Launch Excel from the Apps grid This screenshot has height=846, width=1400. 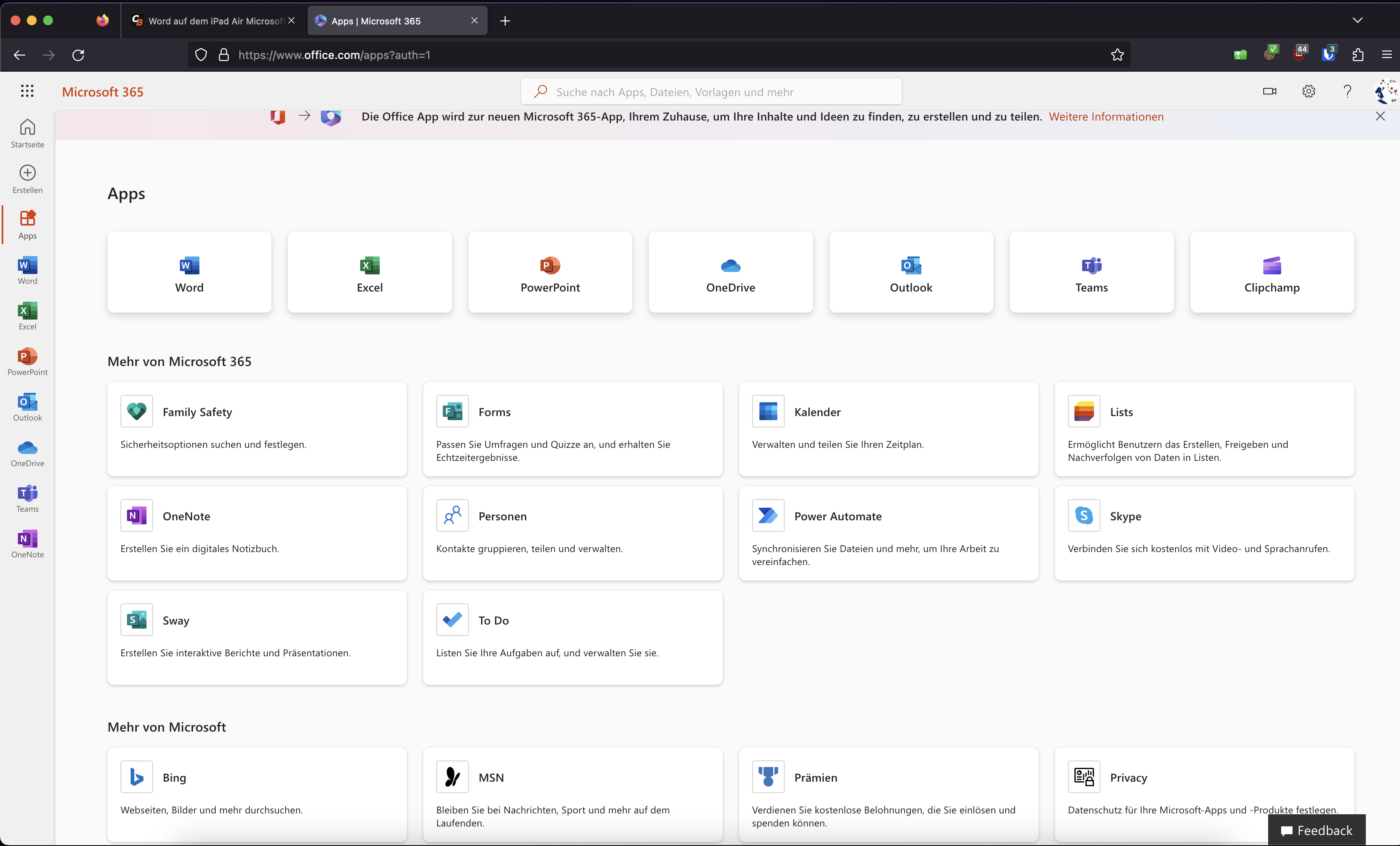click(x=369, y=272)
